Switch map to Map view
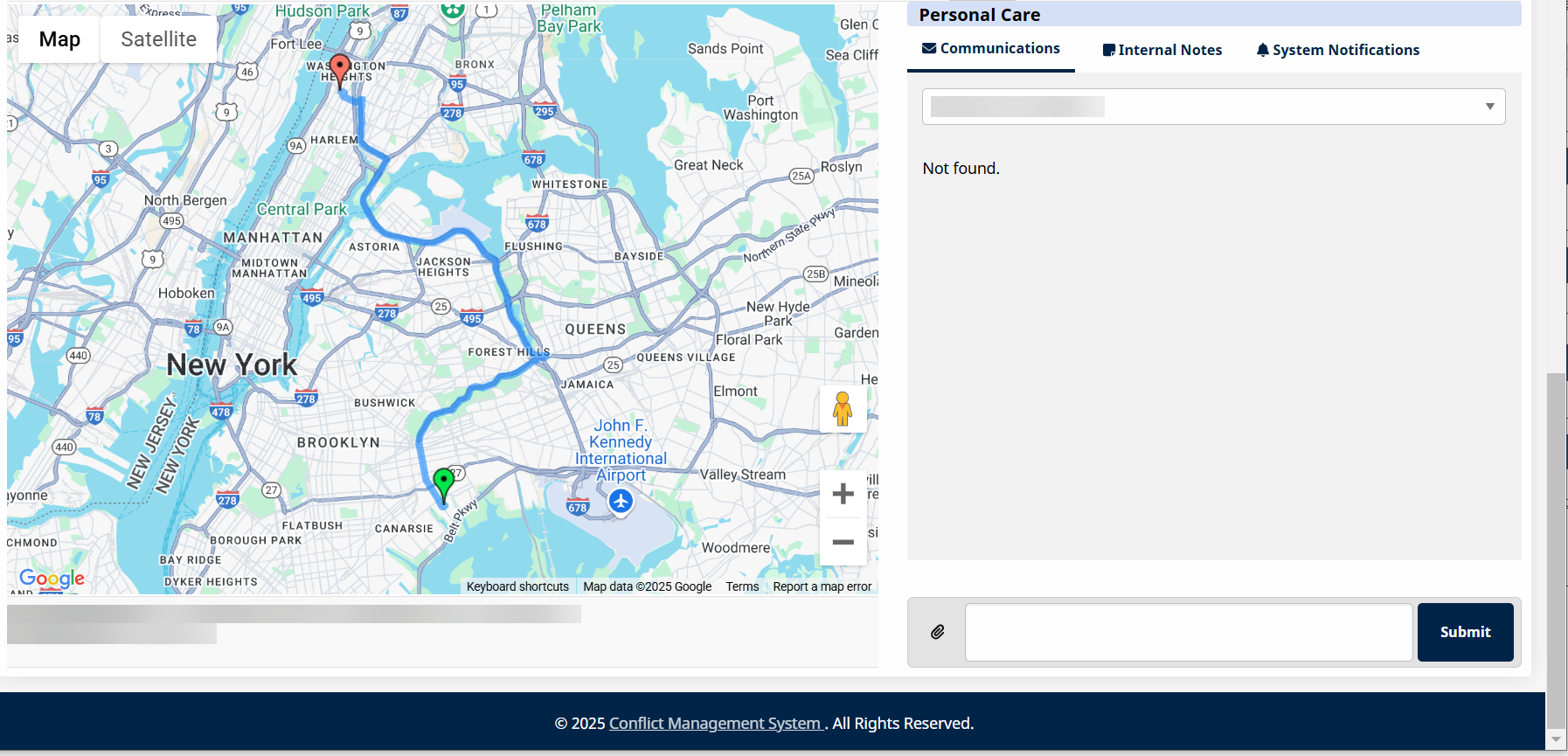Screen dimensions: 1568x756 [x=59, y=39]
